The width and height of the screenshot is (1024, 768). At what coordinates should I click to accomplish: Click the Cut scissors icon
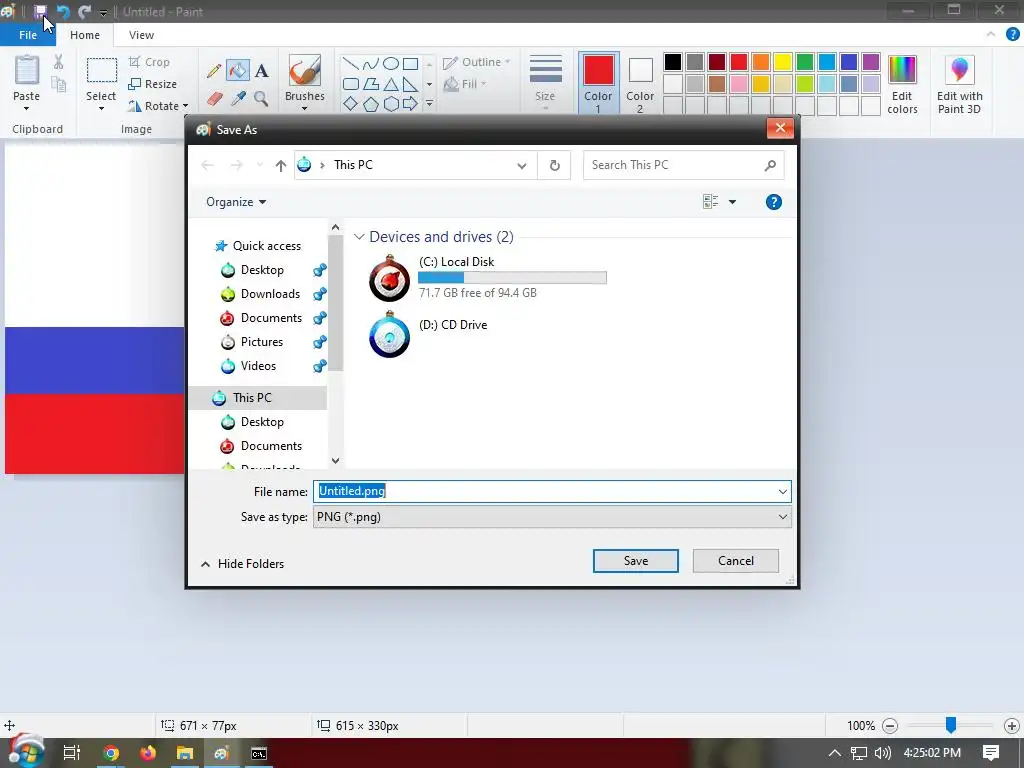(59, 62)
